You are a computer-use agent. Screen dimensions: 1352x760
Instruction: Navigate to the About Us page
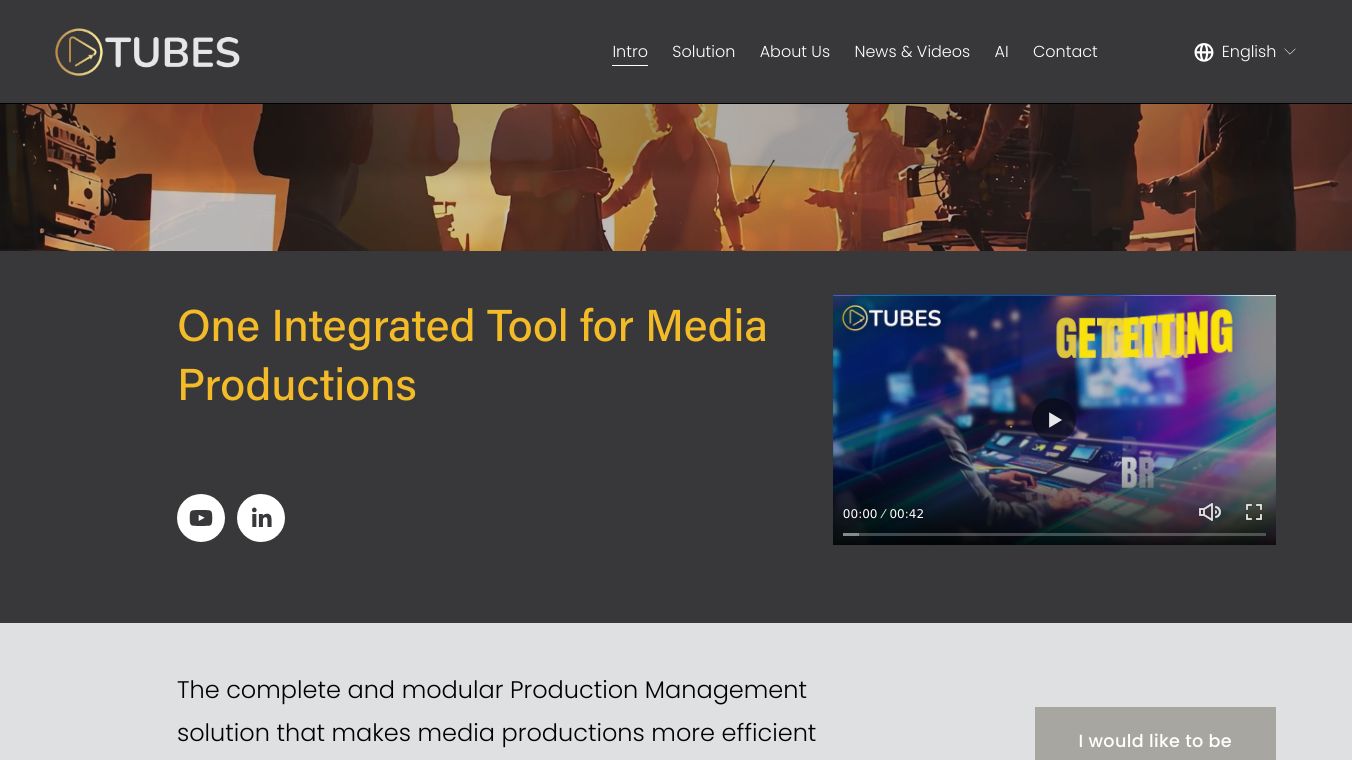794,52
